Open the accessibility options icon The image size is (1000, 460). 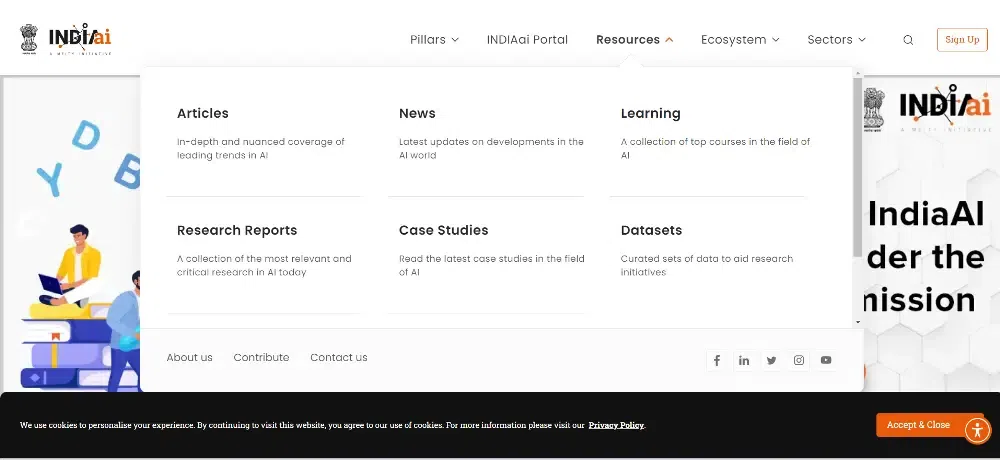[x=978, y=430]
